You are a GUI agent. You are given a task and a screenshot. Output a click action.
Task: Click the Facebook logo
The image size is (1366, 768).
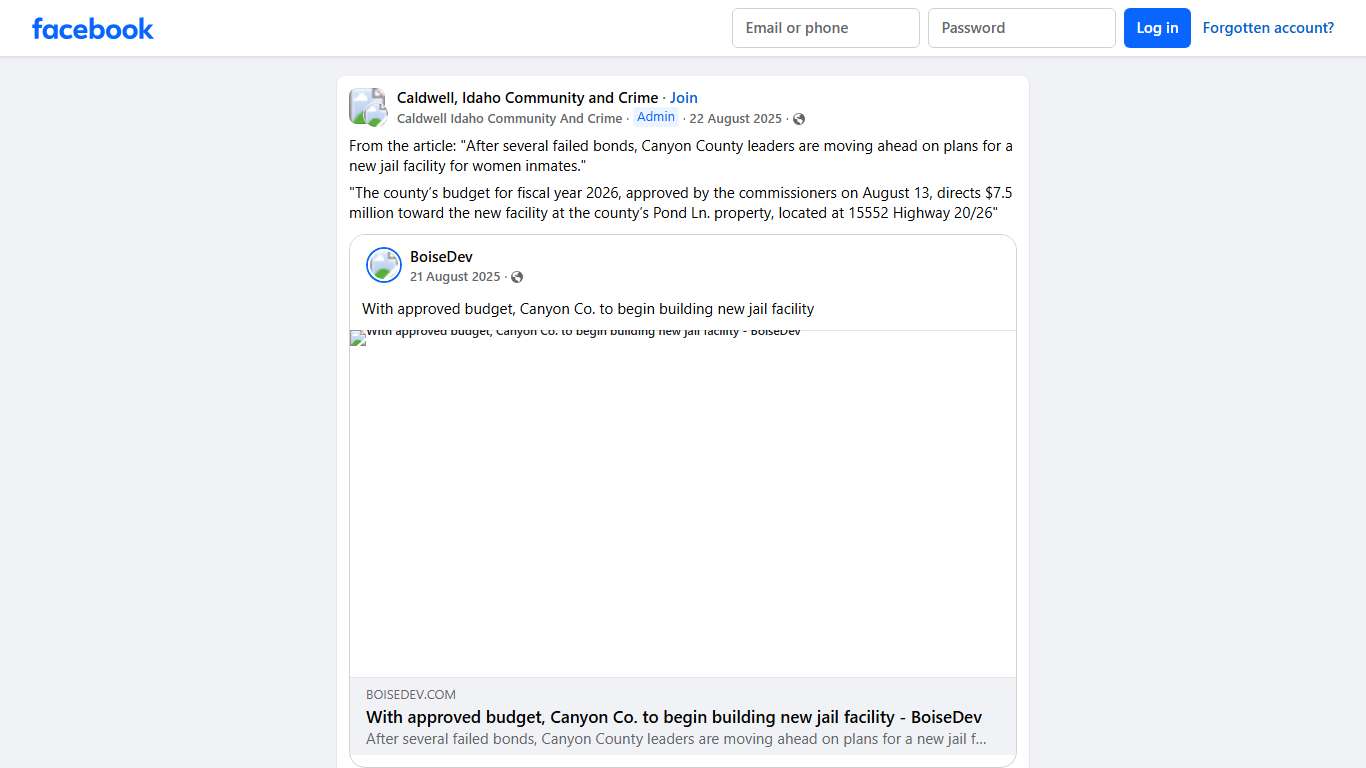tap(92, 28)
